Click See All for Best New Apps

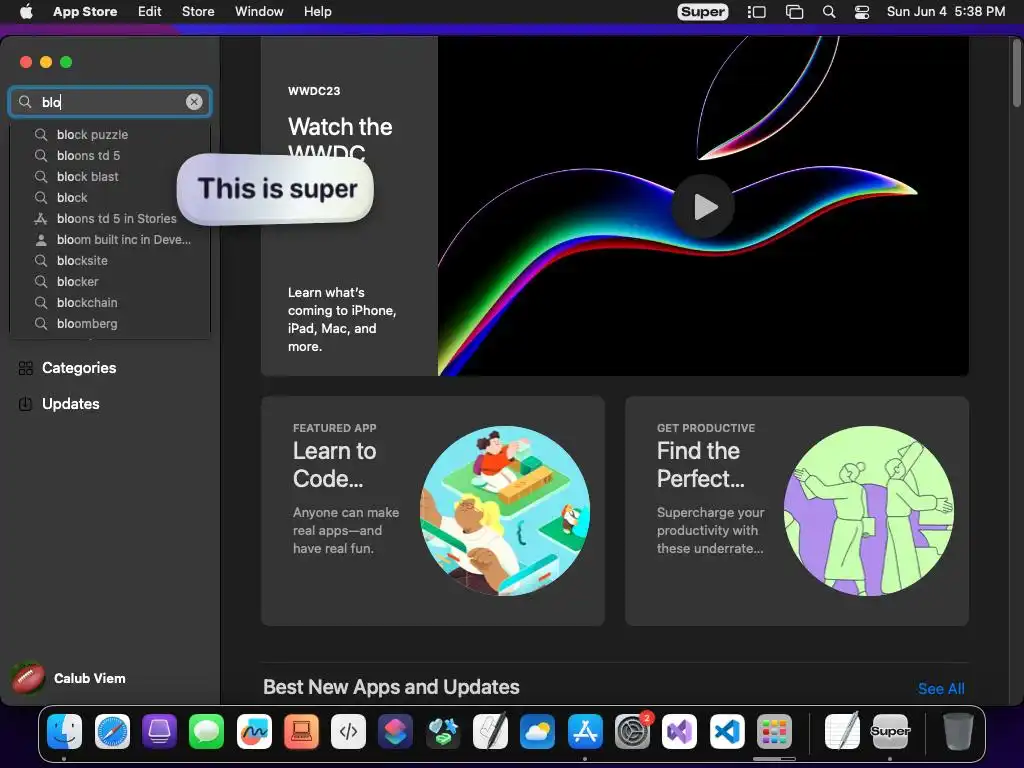tap(940, 688)
